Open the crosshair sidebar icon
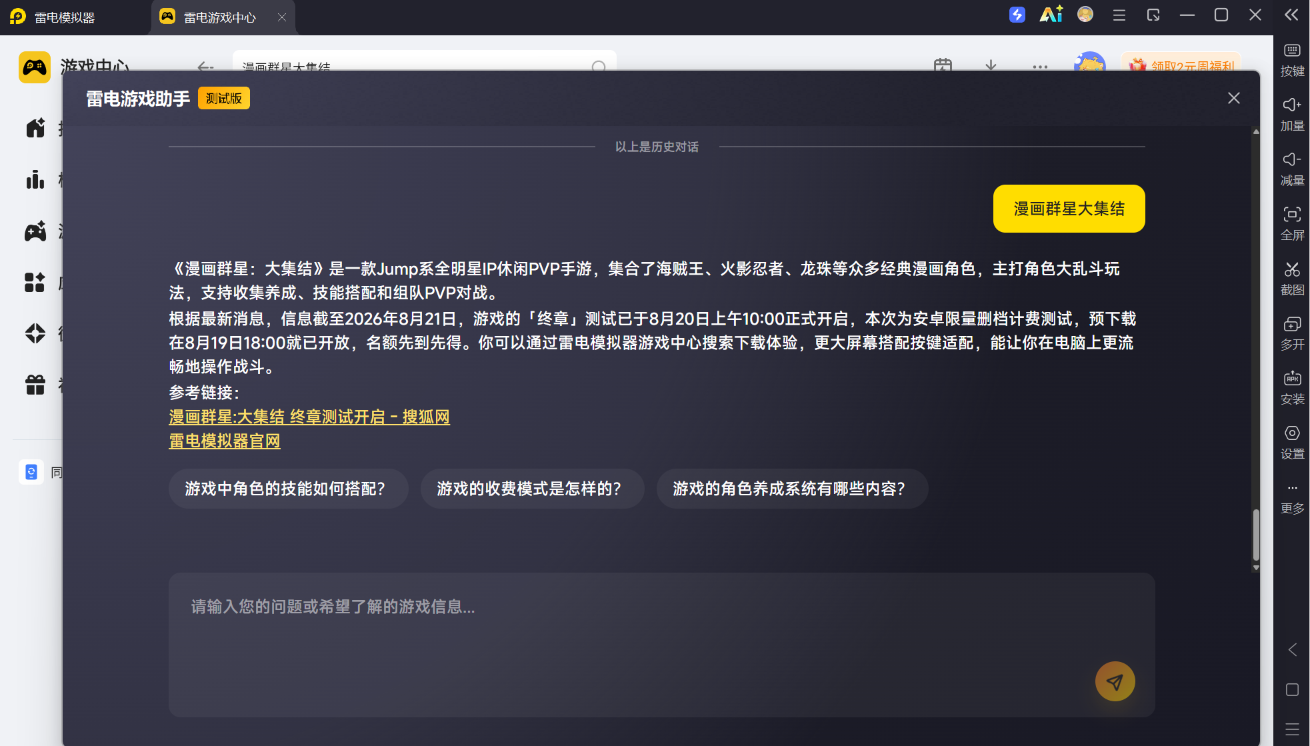 point(36,333)
